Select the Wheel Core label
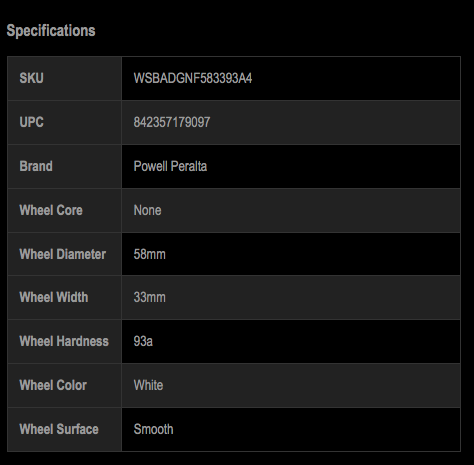Viewport: 474px width, 465px height. coord(51,210)
